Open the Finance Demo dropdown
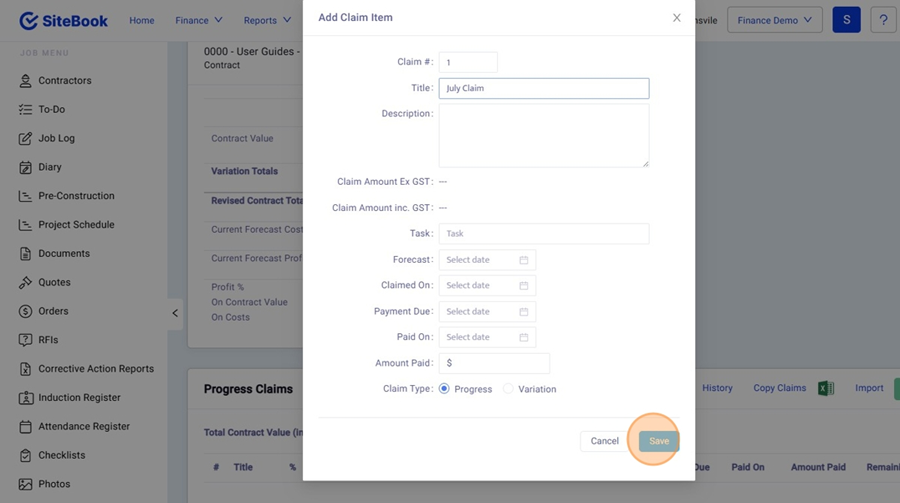This screenshot has width=900, height=503. coord(774,20)
